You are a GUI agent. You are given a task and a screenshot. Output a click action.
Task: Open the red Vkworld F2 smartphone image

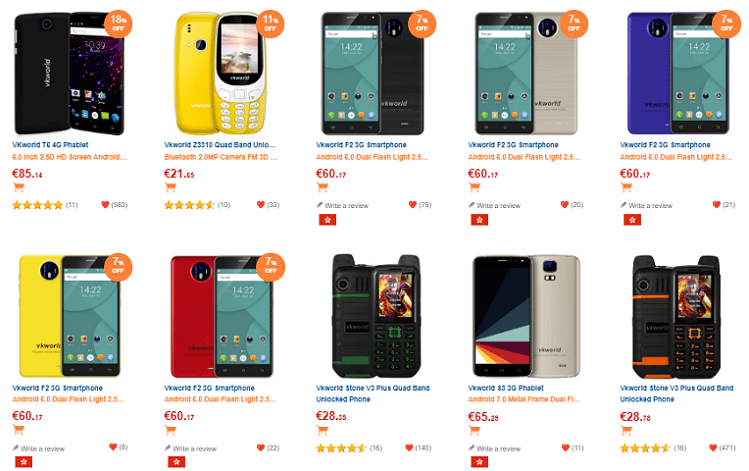click(223, 316)
